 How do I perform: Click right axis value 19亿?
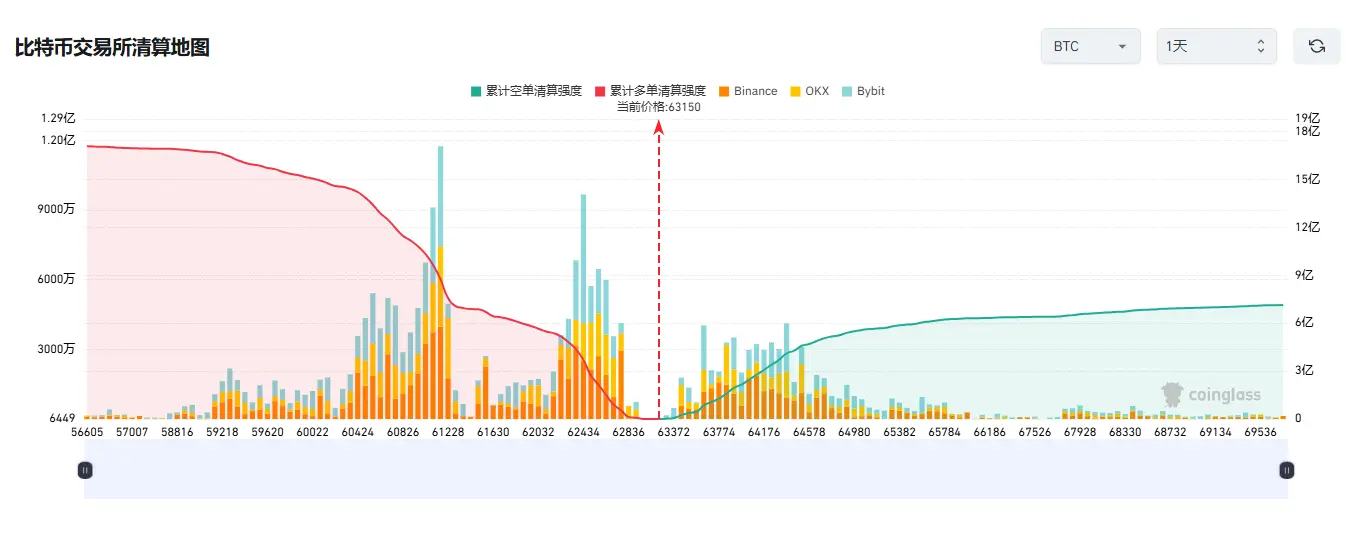[x=1307, y=118]
